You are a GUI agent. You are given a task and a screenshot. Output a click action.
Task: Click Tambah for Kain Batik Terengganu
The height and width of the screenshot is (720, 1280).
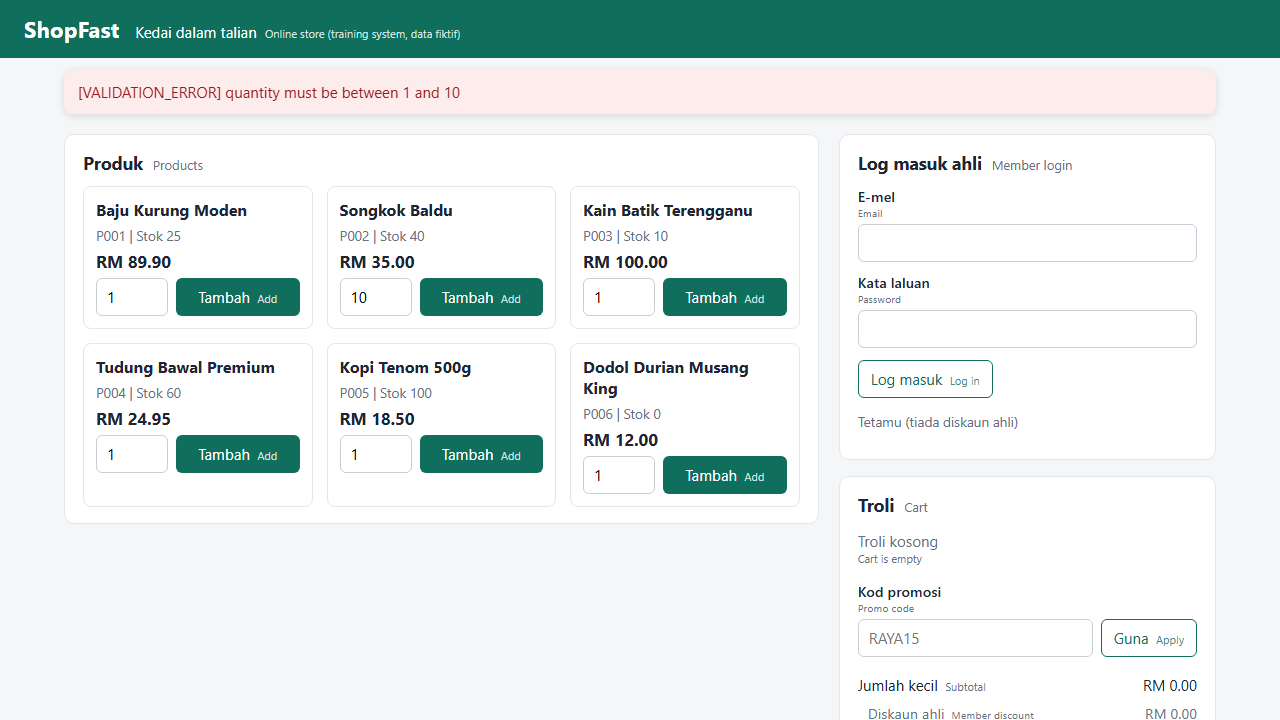point(725,297)
